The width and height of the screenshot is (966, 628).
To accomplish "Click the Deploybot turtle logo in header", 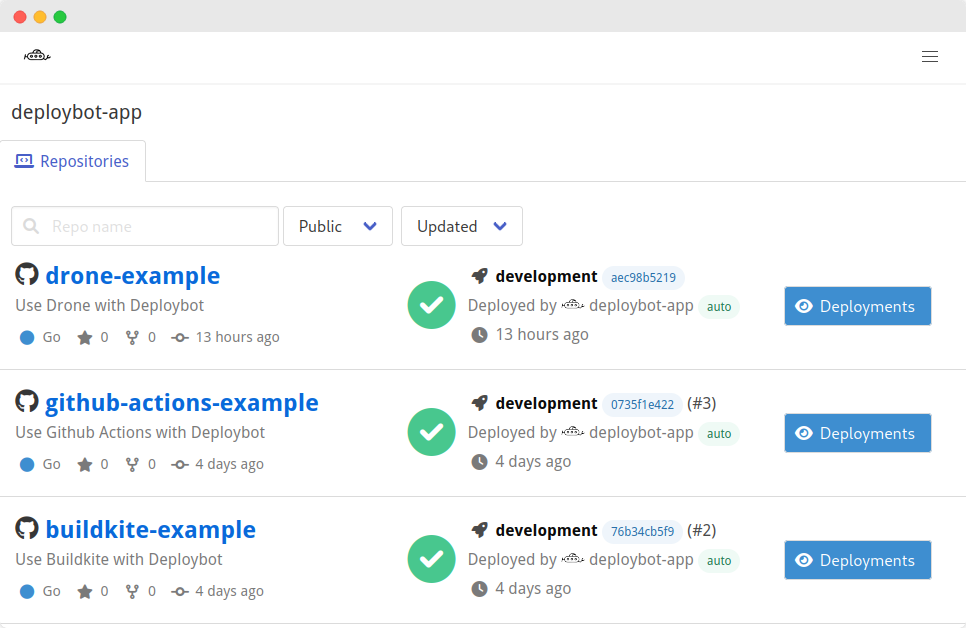I will (37, 55).
